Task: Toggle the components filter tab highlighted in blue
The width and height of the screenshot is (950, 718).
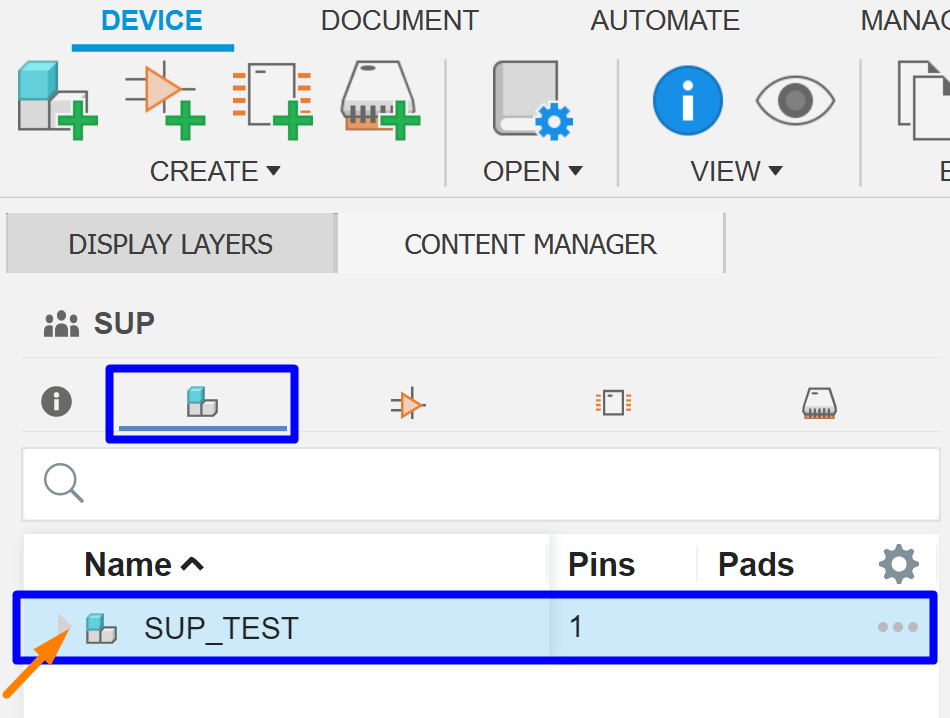Action: tap(201, 401)
